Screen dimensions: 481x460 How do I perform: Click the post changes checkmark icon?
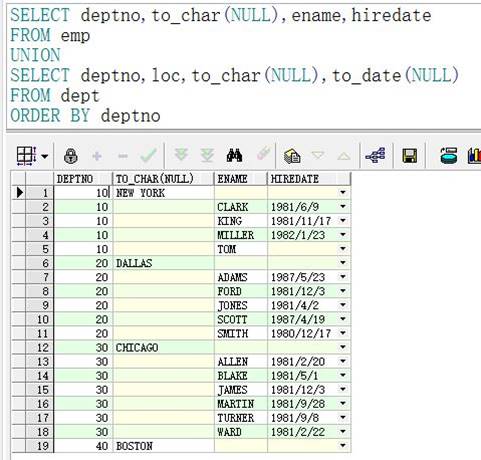coord(148,155)
